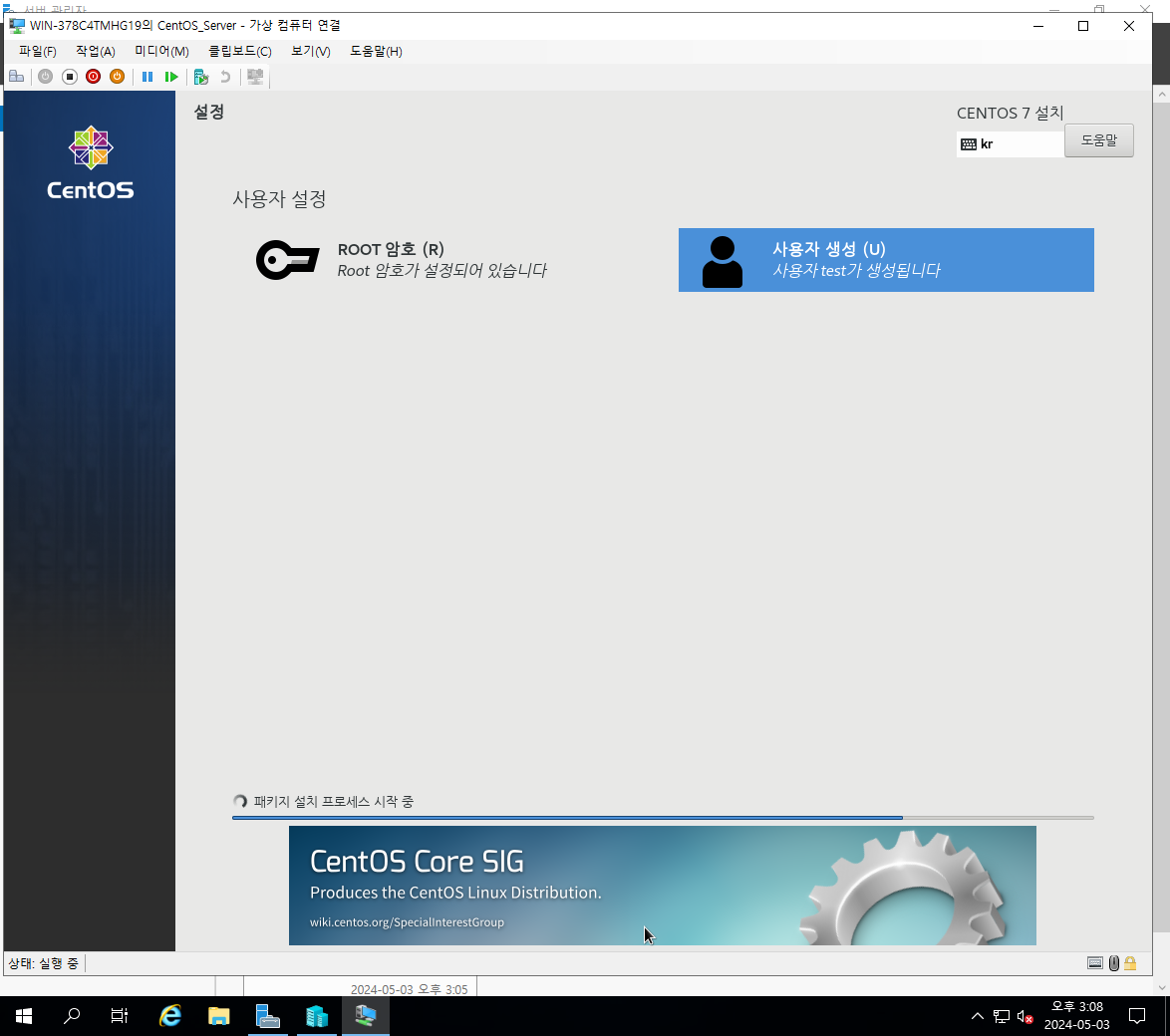This screenshot has height=1036, width=1170.
Task: Click '패키지 설치 프로세스 시작 중' status text
Action: tap(334, 801)
